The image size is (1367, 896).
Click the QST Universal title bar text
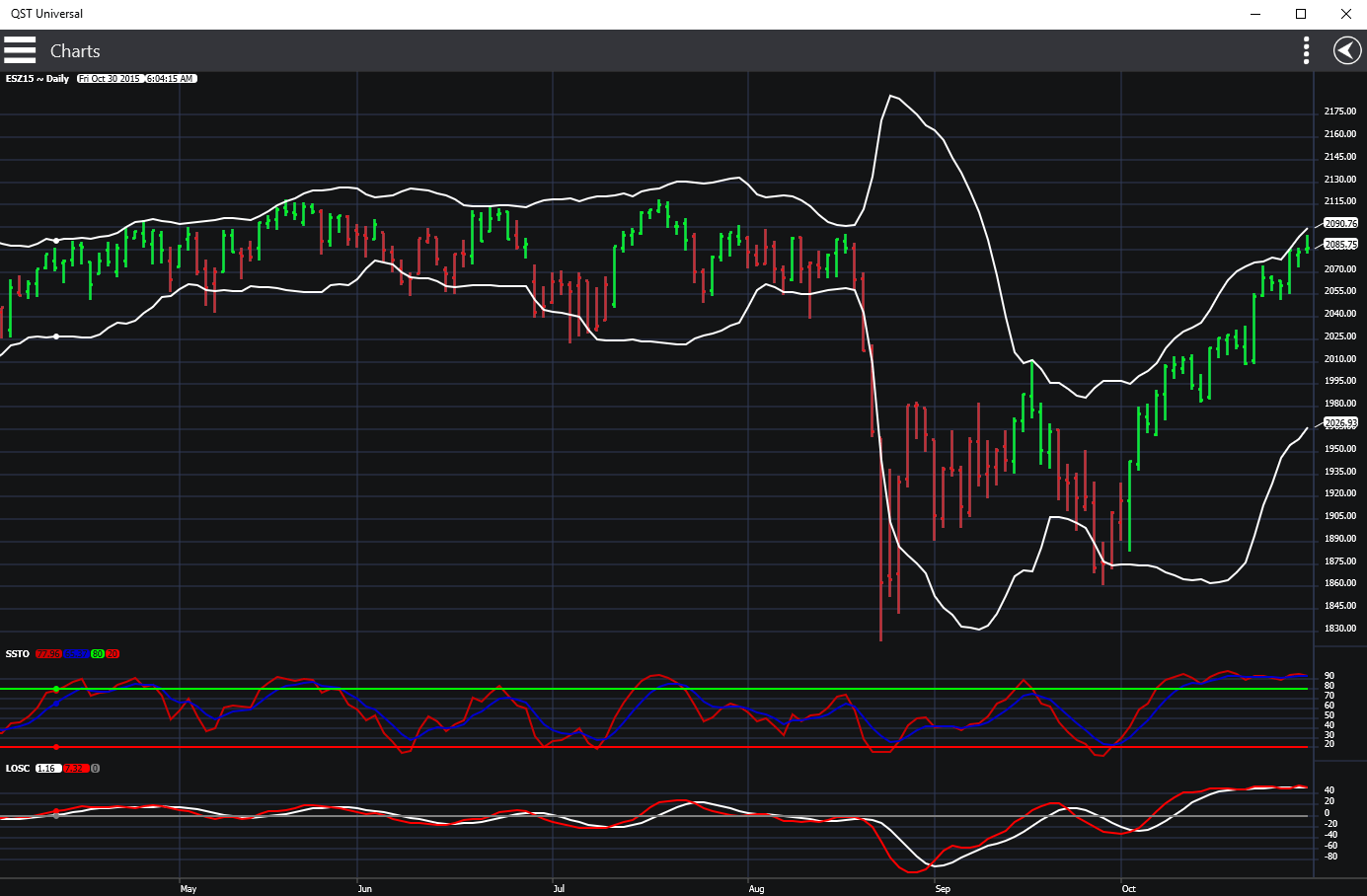coord(46,14)
